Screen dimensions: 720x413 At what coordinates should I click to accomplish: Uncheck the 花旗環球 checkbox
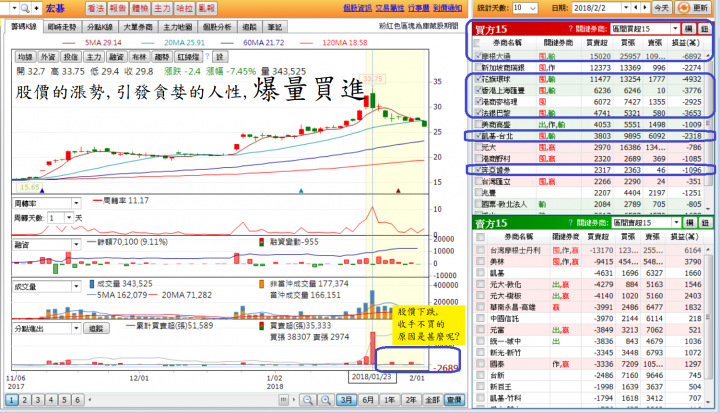(x=478, y=79)
